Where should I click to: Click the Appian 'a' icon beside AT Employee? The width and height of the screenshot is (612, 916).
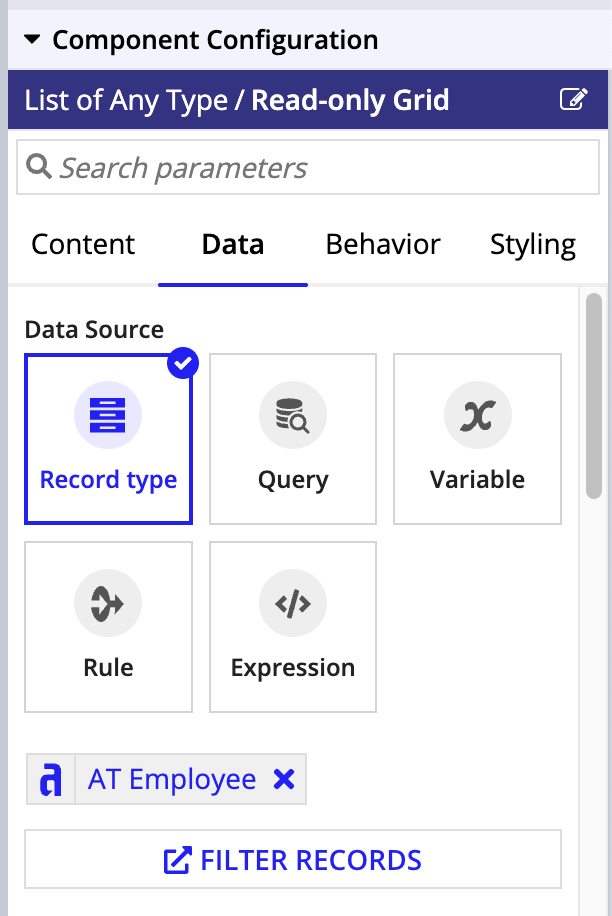tap(50, 779)
